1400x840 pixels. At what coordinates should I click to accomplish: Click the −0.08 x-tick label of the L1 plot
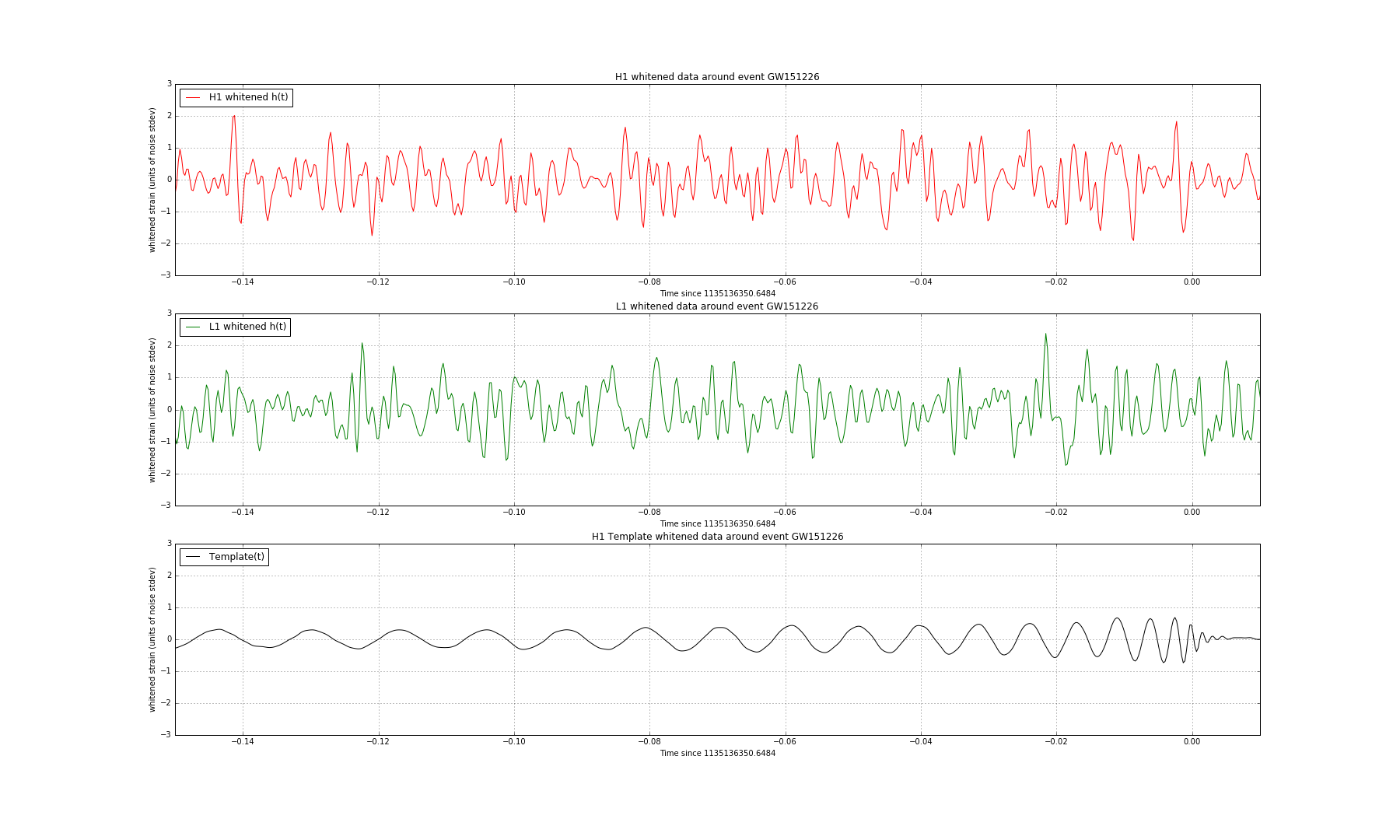649,512
